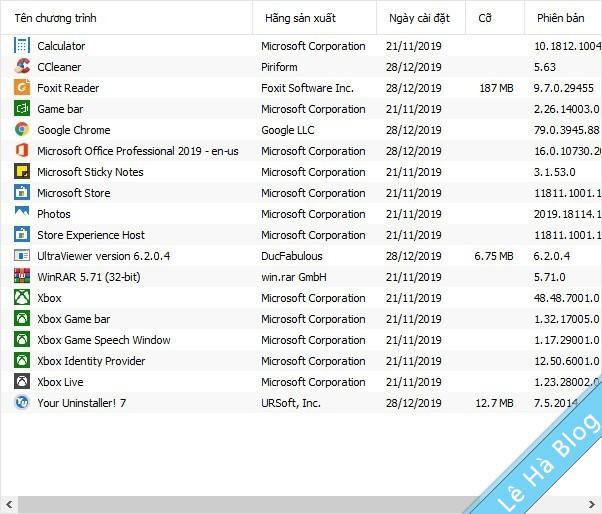Image resolution: width=602 pixels, height=514 pixels.
Task: Click the Store Experience Host icon
Action: 22,235
